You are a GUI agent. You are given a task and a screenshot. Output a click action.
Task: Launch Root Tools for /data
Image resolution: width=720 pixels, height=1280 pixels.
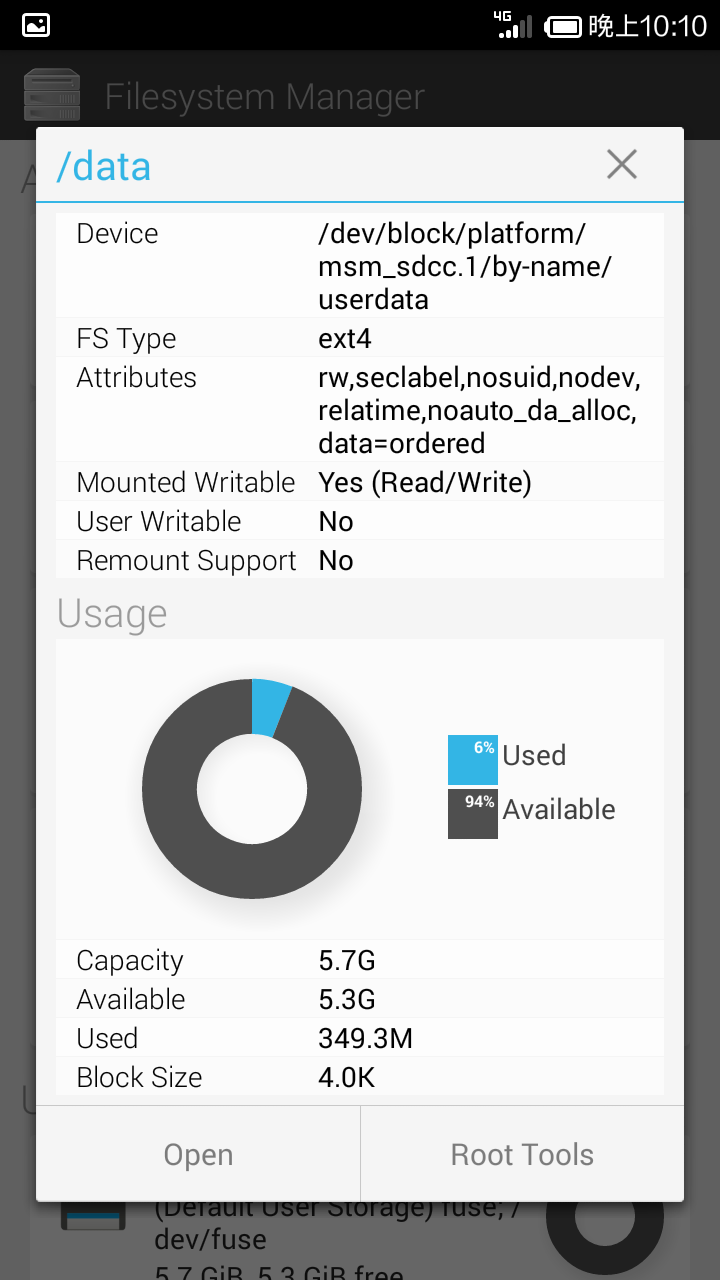pyautogui.click(x=522, y=1154)
